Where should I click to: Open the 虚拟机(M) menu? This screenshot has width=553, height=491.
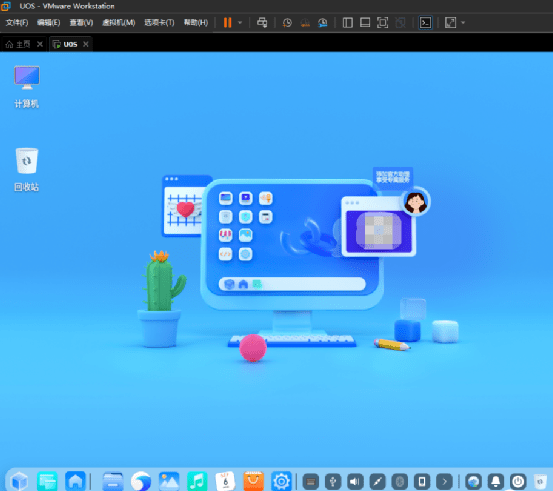(x=118, y=23)
